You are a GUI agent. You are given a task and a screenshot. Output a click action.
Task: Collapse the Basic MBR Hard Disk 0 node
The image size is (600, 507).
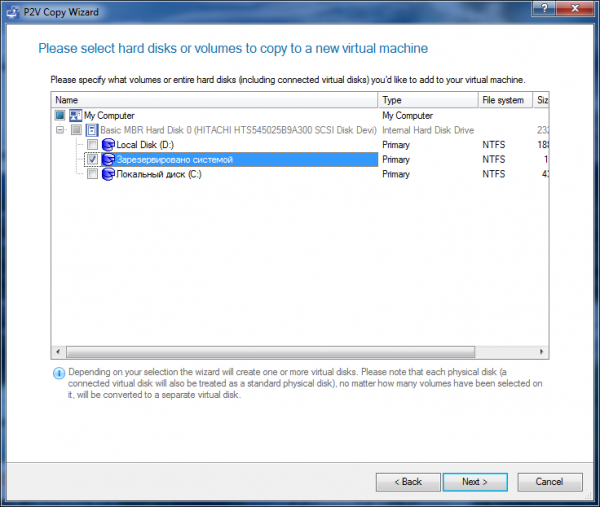[60, 130]
